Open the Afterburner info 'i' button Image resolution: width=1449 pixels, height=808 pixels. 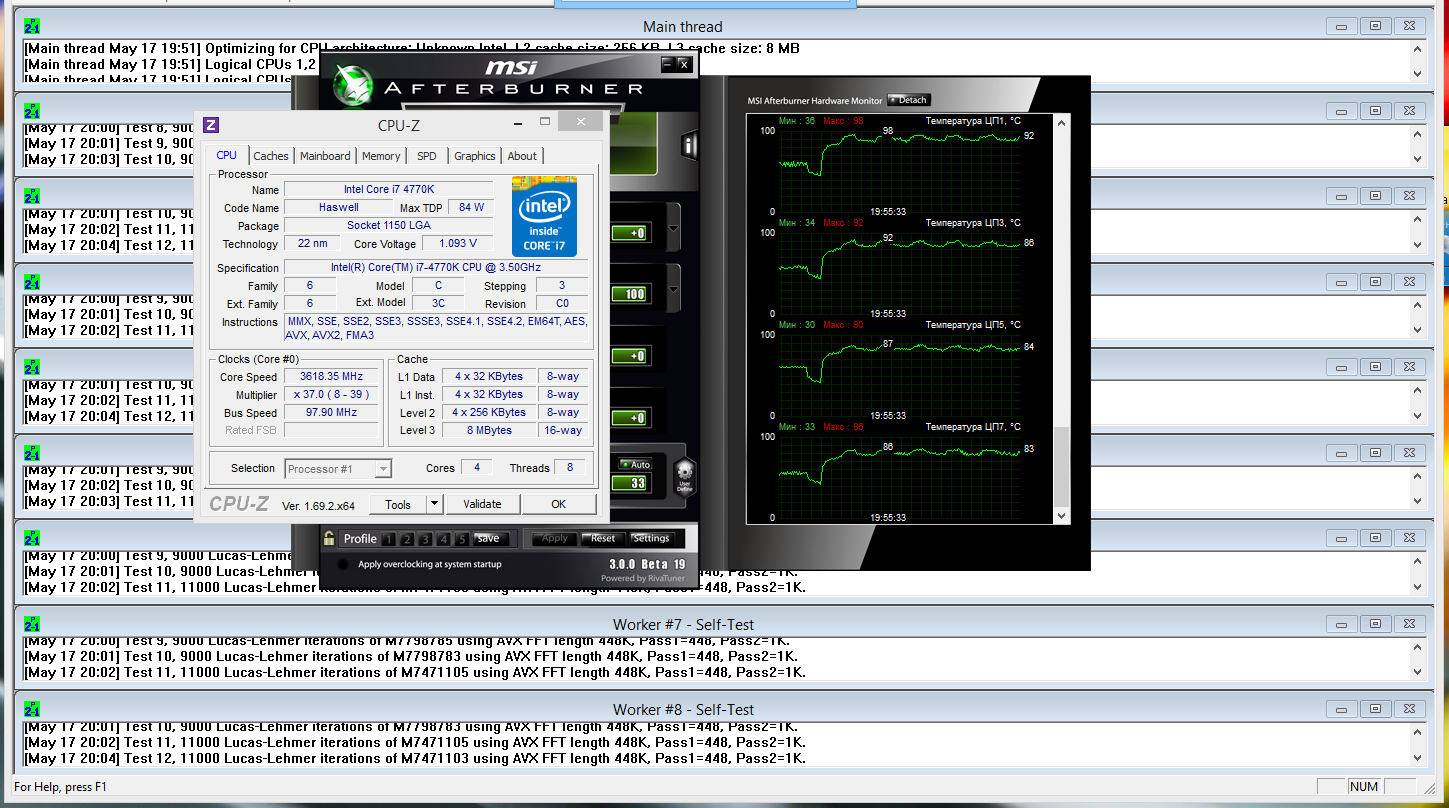pos(689,146)
